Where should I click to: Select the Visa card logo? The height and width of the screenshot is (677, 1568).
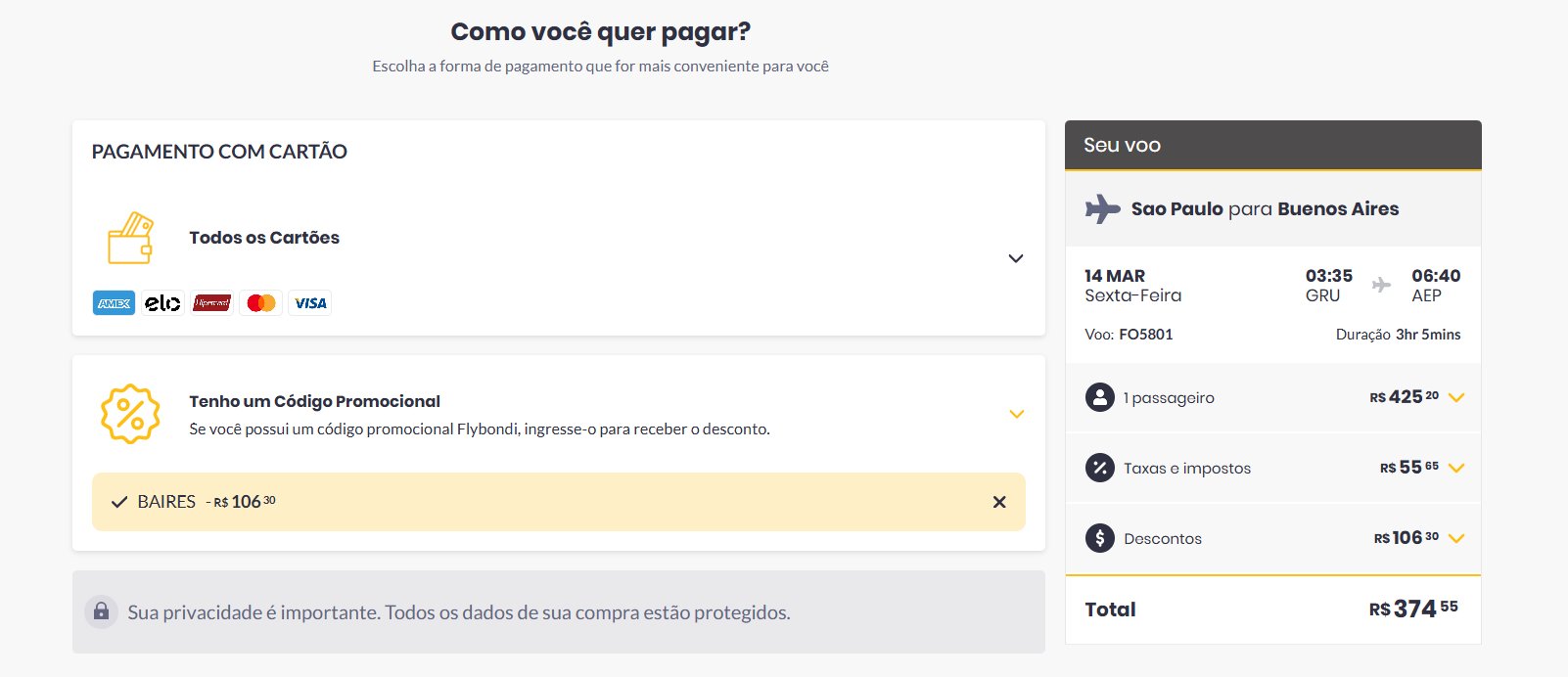click(310, 303)
